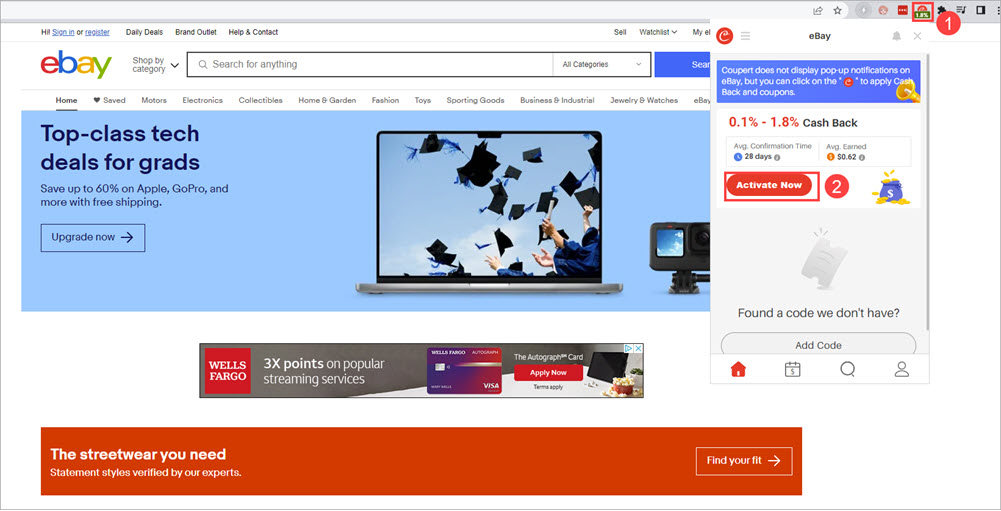This screenshot has width=1001, height=511.
Task: Open the browser Extensions puzzle icon
Action: click(x=942, y=10)
